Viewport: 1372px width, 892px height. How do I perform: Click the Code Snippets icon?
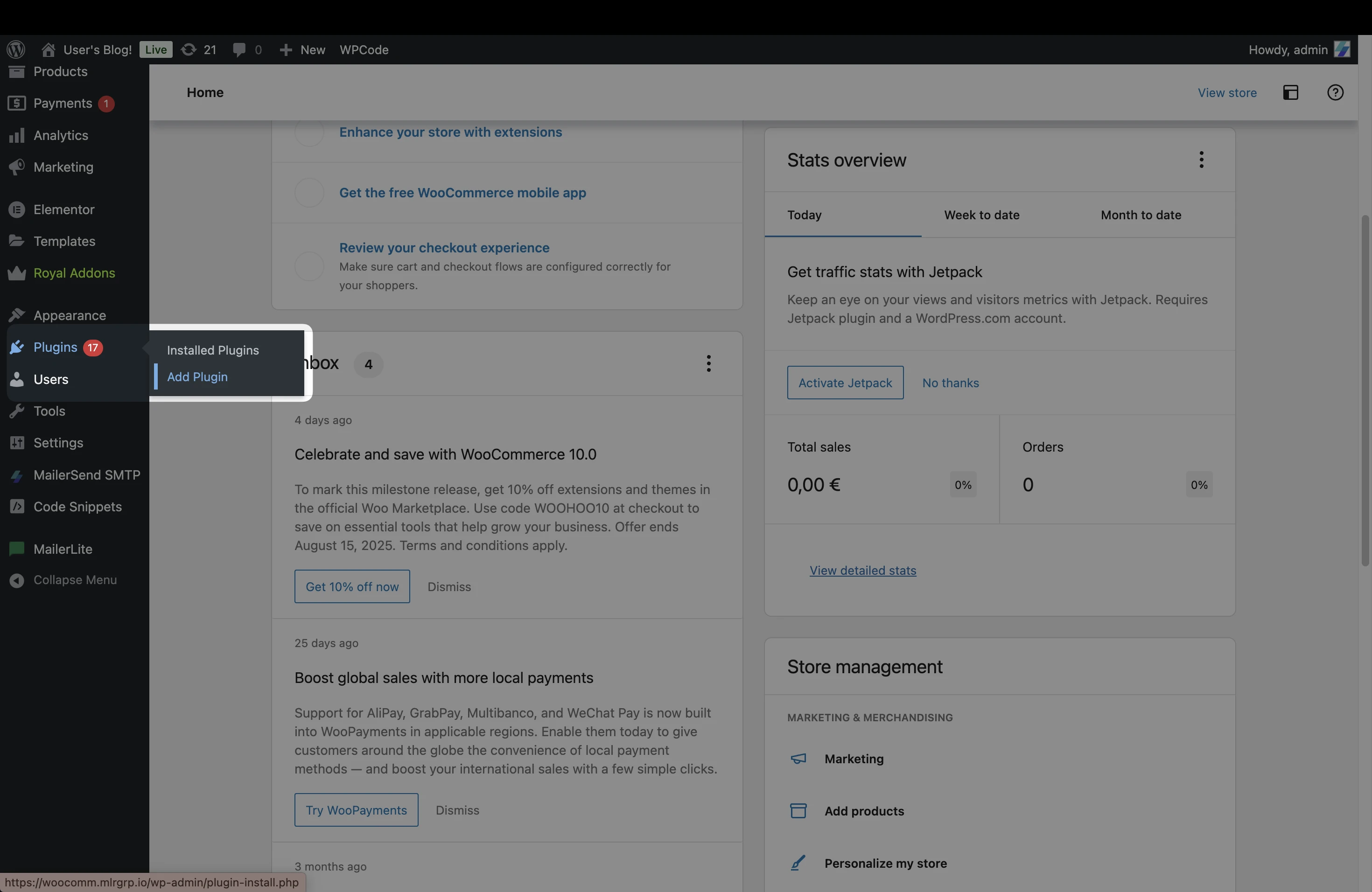click(x=17, y=507)
